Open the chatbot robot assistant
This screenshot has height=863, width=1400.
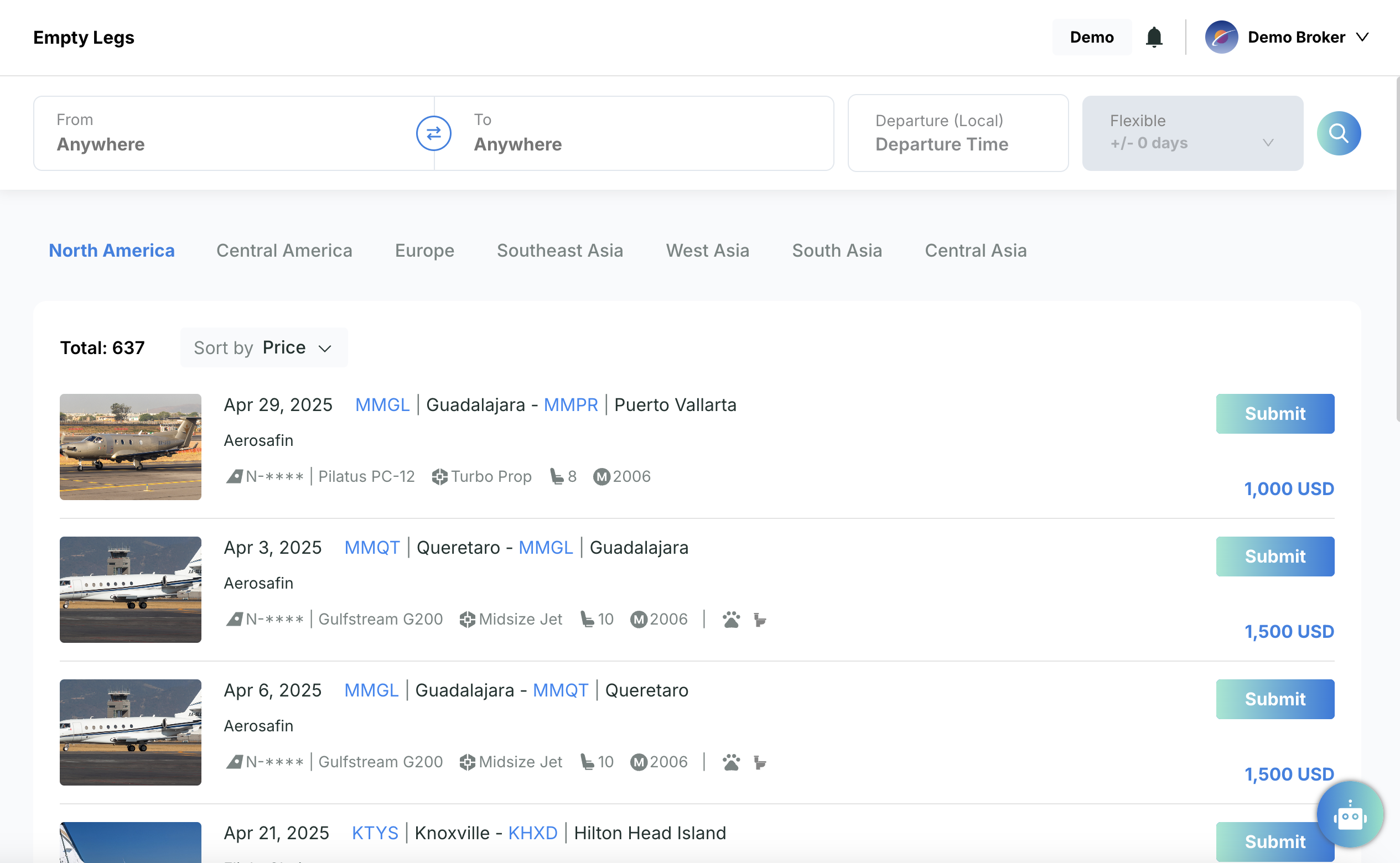click(1350, 815)
